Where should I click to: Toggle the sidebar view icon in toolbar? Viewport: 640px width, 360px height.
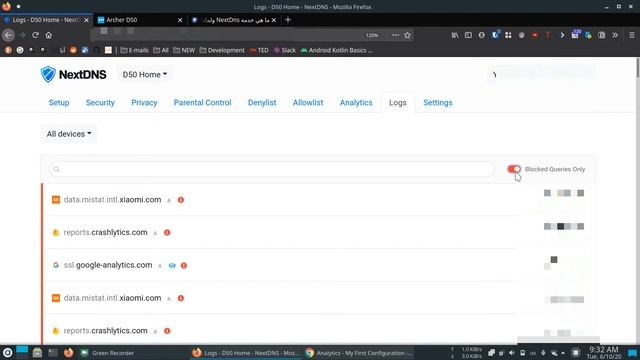(468, 35)
